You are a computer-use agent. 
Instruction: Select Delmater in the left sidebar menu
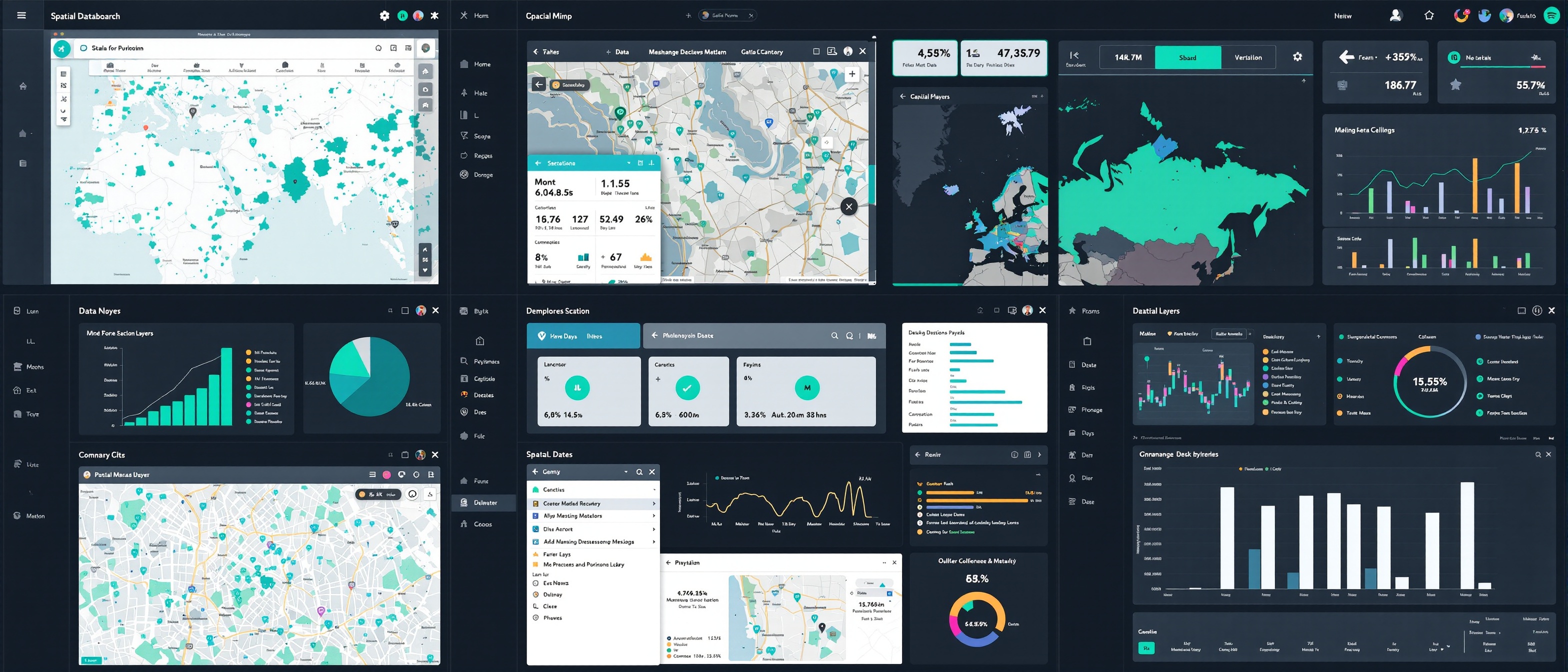(x=484, y=502)
